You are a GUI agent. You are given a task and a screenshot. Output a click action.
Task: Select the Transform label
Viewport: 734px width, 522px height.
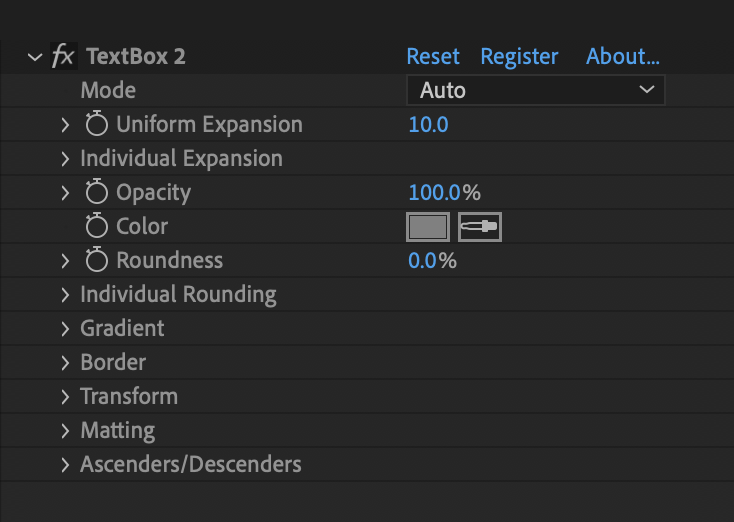129,397
